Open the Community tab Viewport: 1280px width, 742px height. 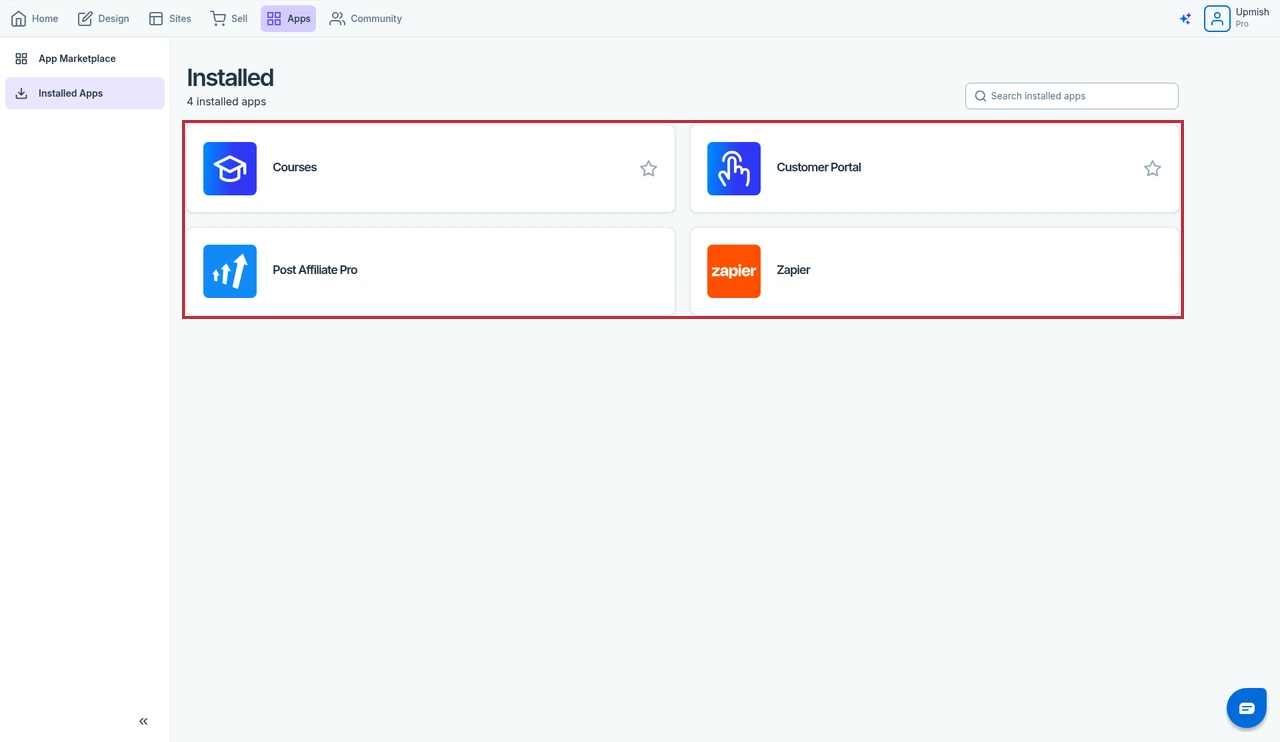(x=366, y=19)
